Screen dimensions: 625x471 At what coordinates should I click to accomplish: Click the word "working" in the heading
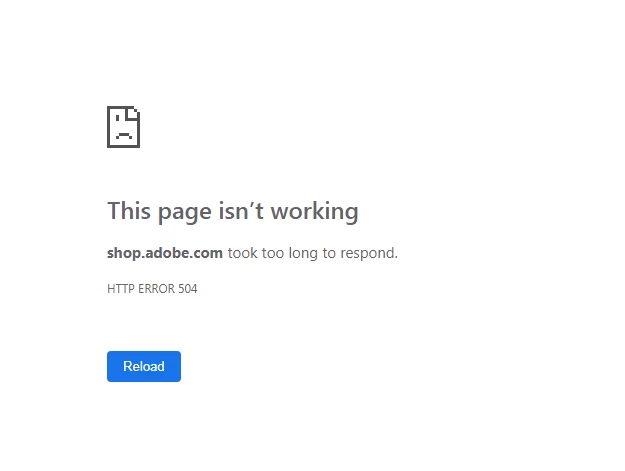[x=314, y=211]
